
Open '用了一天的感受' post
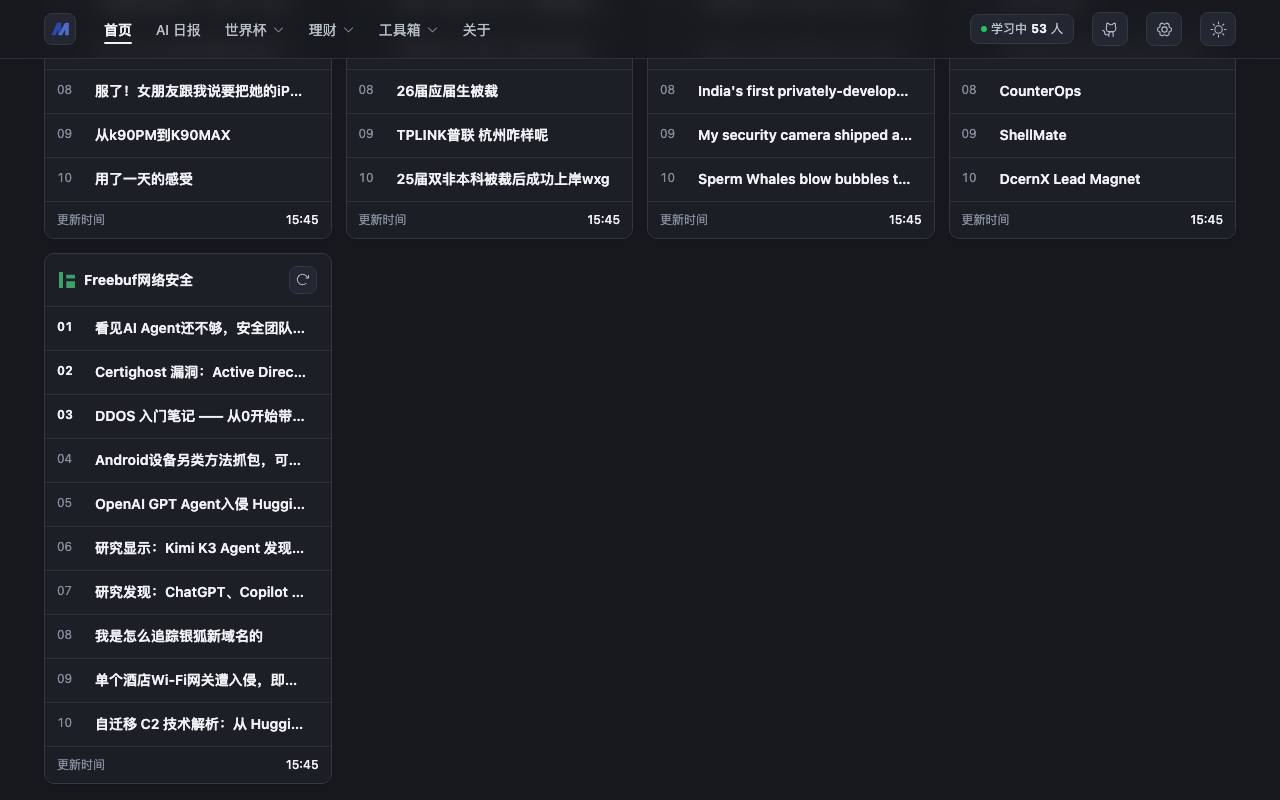(x=188, y=179)
